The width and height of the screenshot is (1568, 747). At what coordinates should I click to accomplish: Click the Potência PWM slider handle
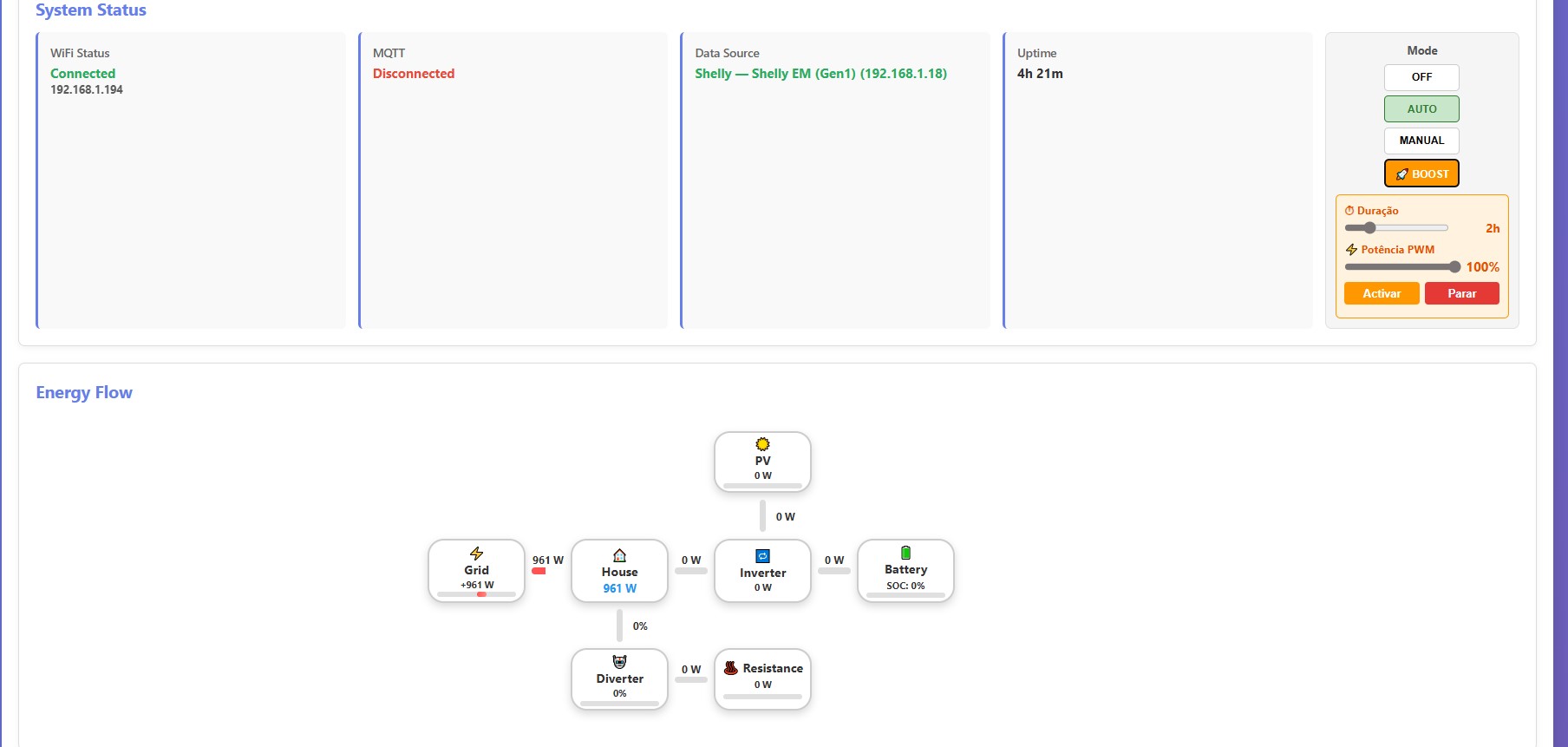coord(1454,267)
